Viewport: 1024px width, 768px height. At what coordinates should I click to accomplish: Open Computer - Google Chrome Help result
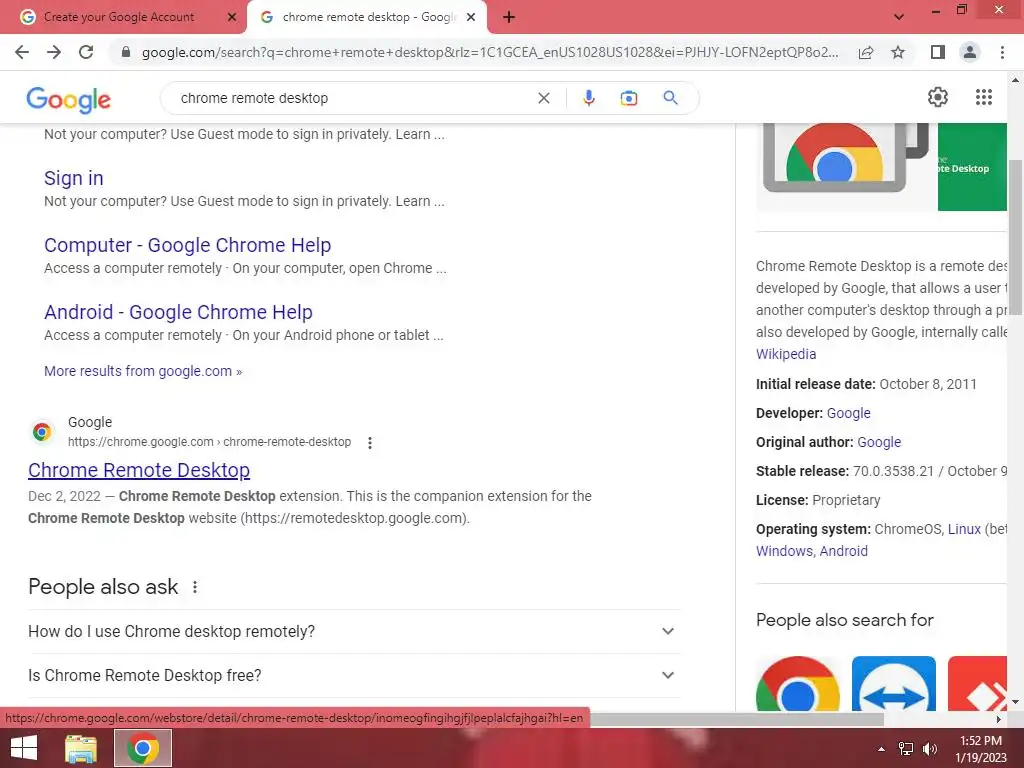(187, 245)
